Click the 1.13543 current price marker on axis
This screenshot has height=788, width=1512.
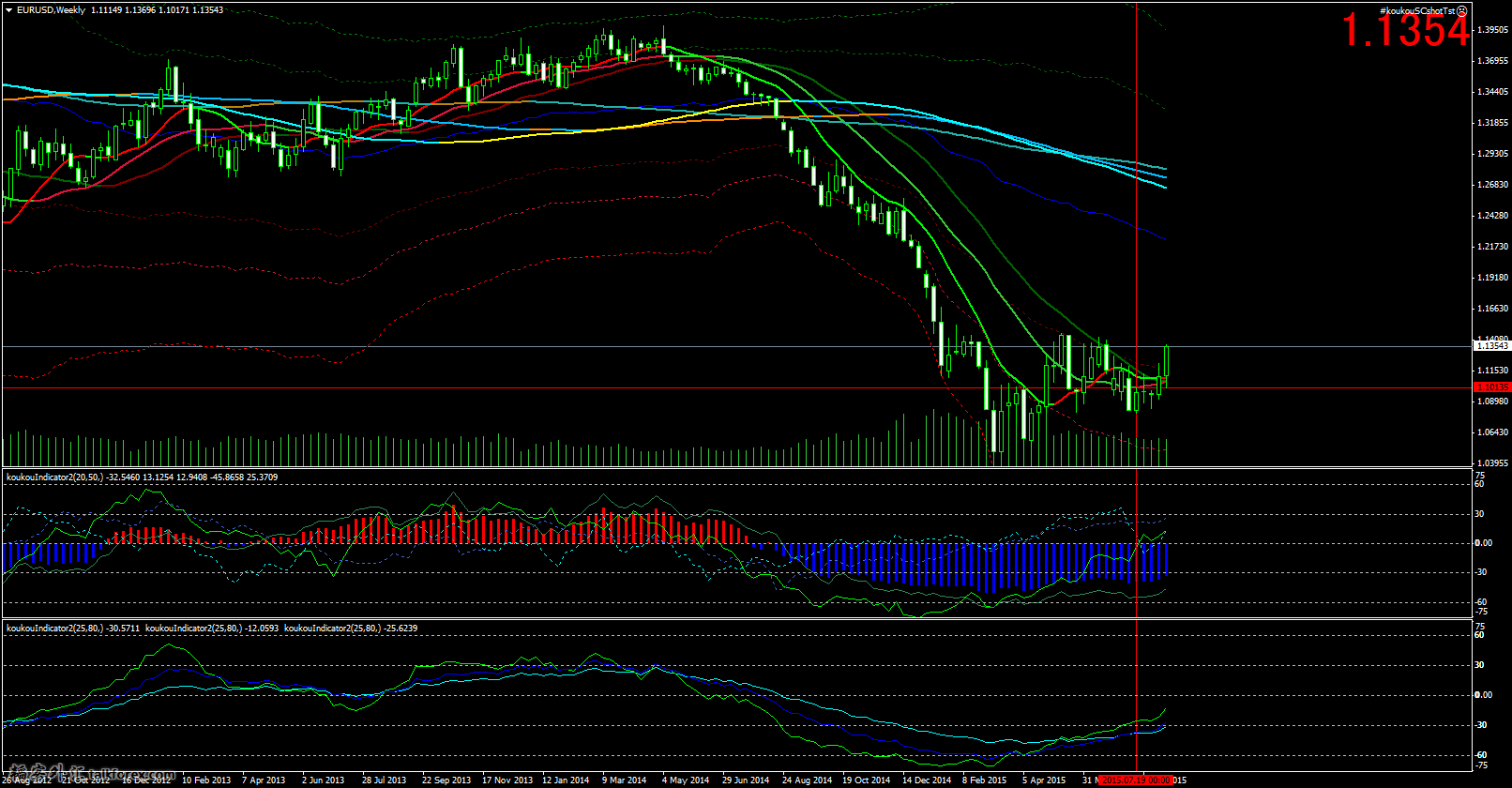point(1492,346)
